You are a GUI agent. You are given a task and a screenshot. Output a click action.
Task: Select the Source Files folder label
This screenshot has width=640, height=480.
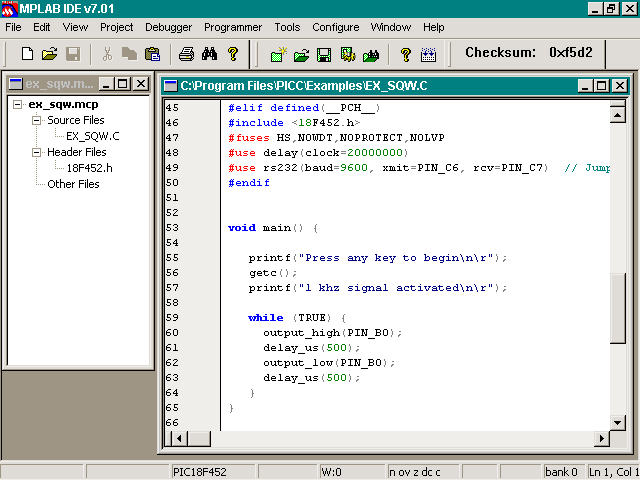point(76,120)
